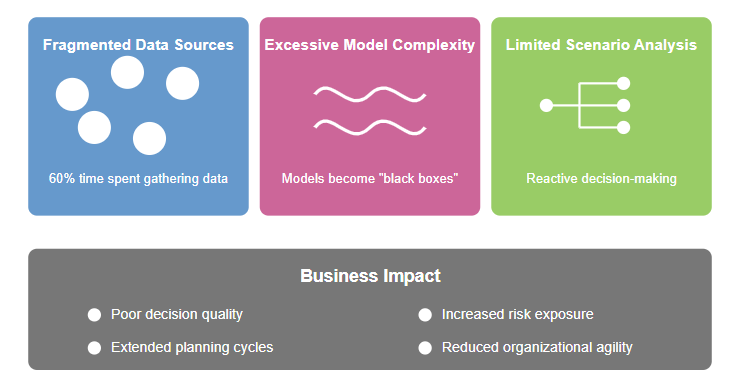
Task: Select the Excessive Model Complexity heading
Action: click(370, 45)
